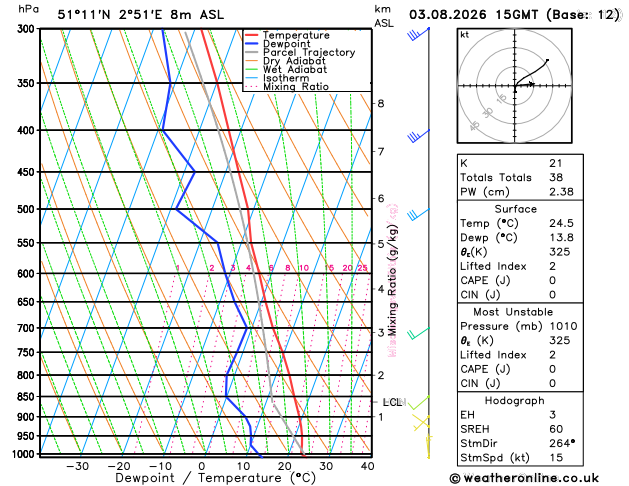Click the 'km ASL' axis label
The height and width of the screenshot is (486, 629).
384,16
